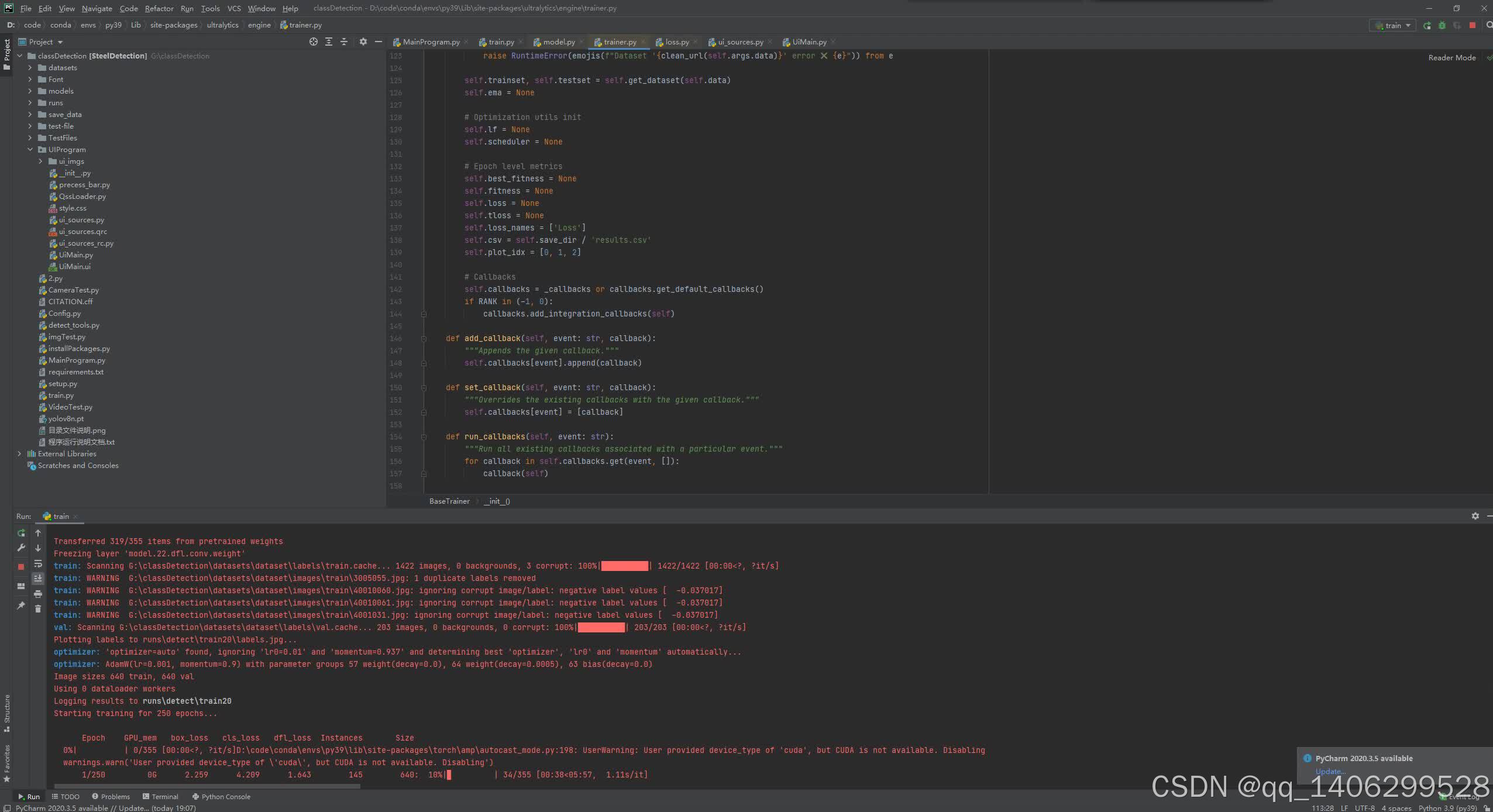Image resolution: width=1493 pixels, height=812 pixels.
Task: Click the Locate/select opened file target icon
Action: [x=314, y=42]
